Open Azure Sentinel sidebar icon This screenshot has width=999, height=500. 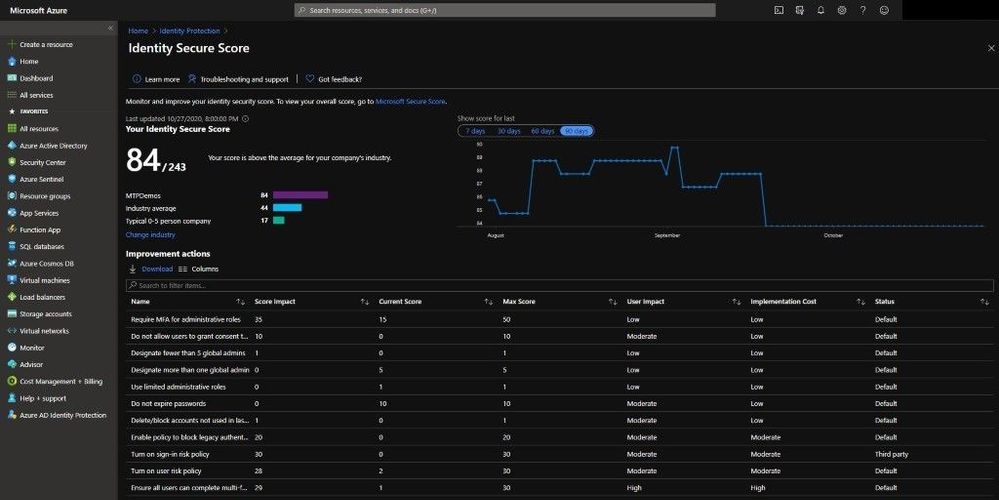tap(11, 179)
